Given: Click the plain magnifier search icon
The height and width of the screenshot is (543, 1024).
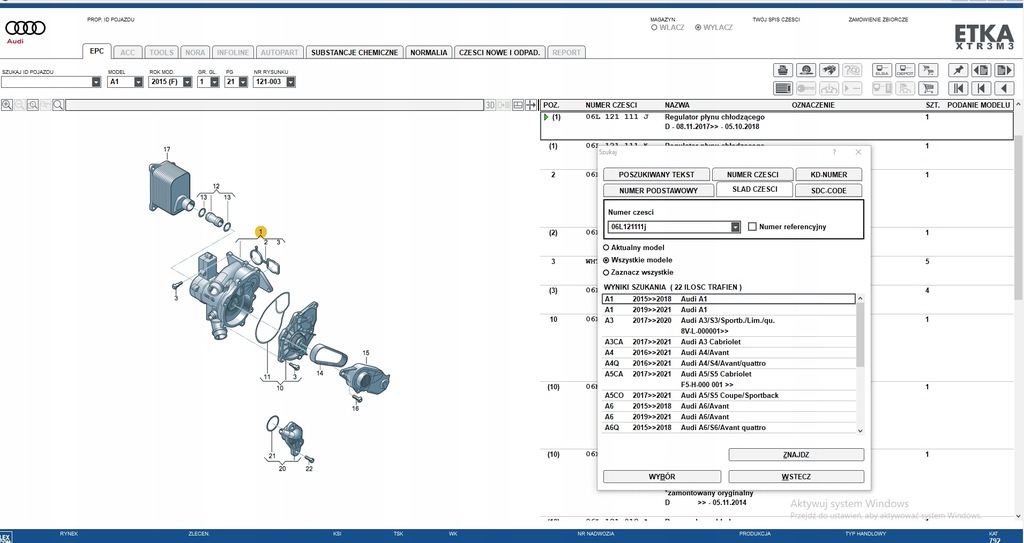Looking at the screenshot, I should 58,105.
